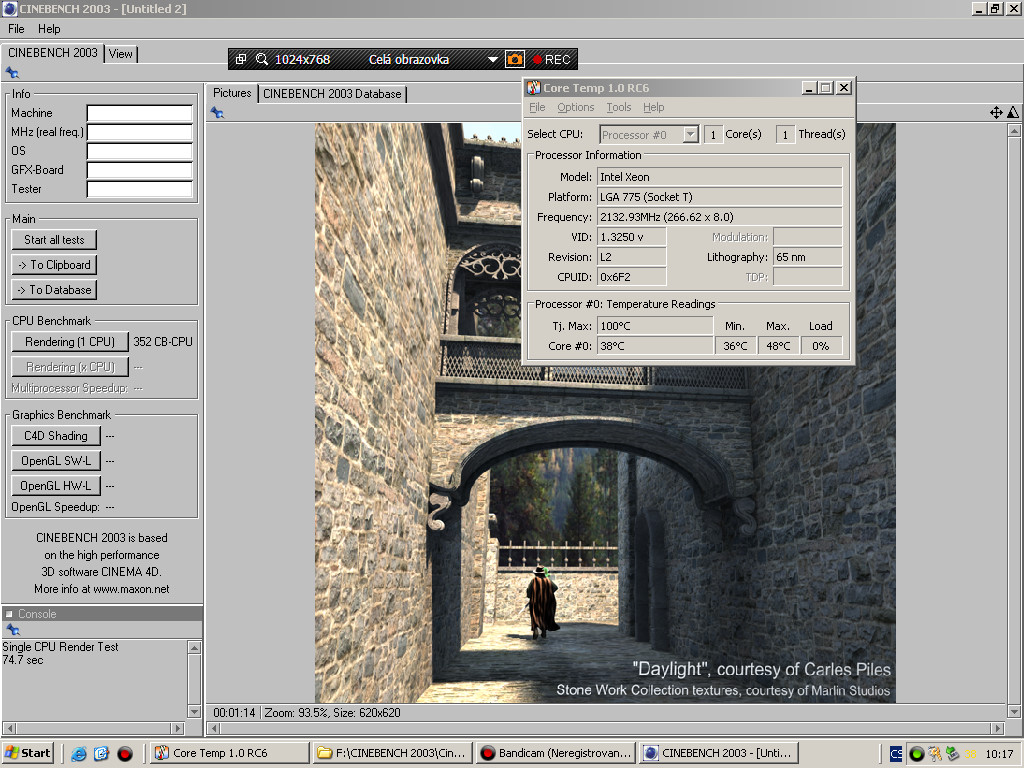Viewport: 1024px width, 768px height.
Task: Click the picture view horizontal scrollbar right arrow
Action: click(996, 728)
